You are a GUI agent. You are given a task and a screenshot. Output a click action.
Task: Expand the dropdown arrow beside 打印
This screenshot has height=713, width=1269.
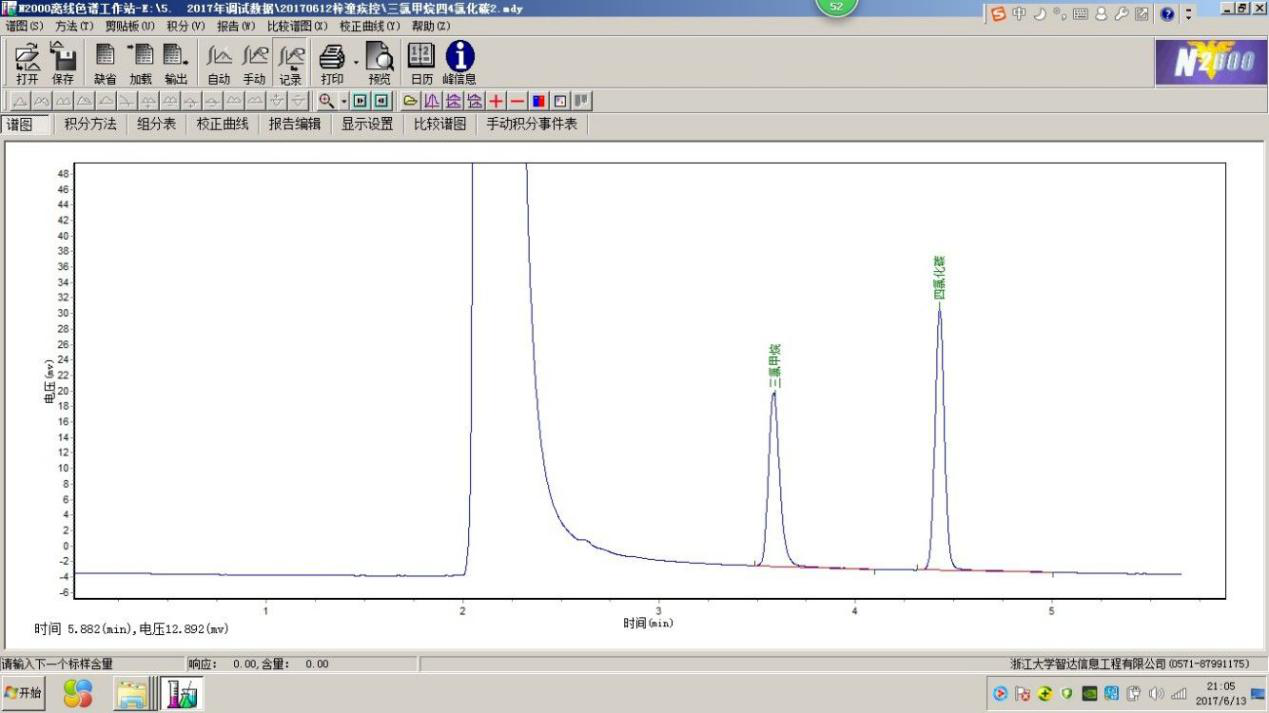point(355,62)
